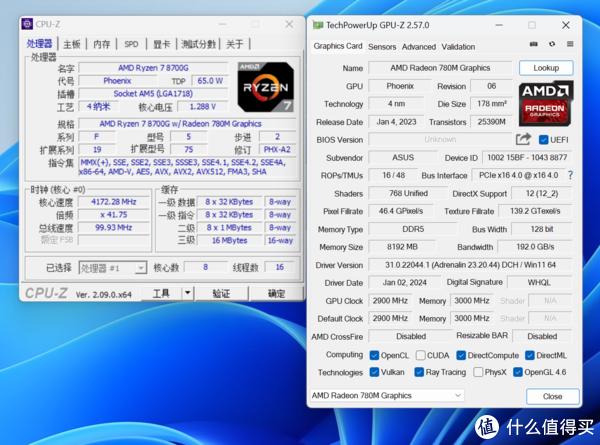Open the GPU selection dropdown in GPU-Z

387,395
